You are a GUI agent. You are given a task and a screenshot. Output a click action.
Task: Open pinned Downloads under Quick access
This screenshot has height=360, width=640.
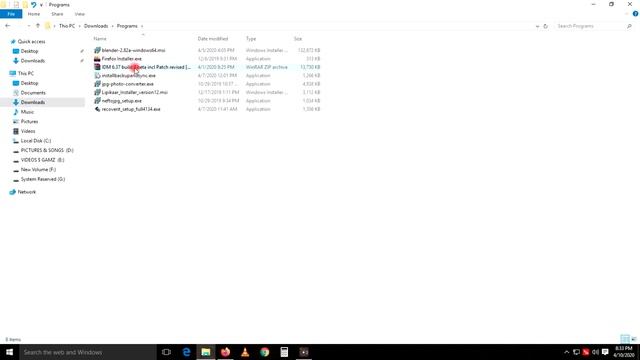click(x=33, y=61)
